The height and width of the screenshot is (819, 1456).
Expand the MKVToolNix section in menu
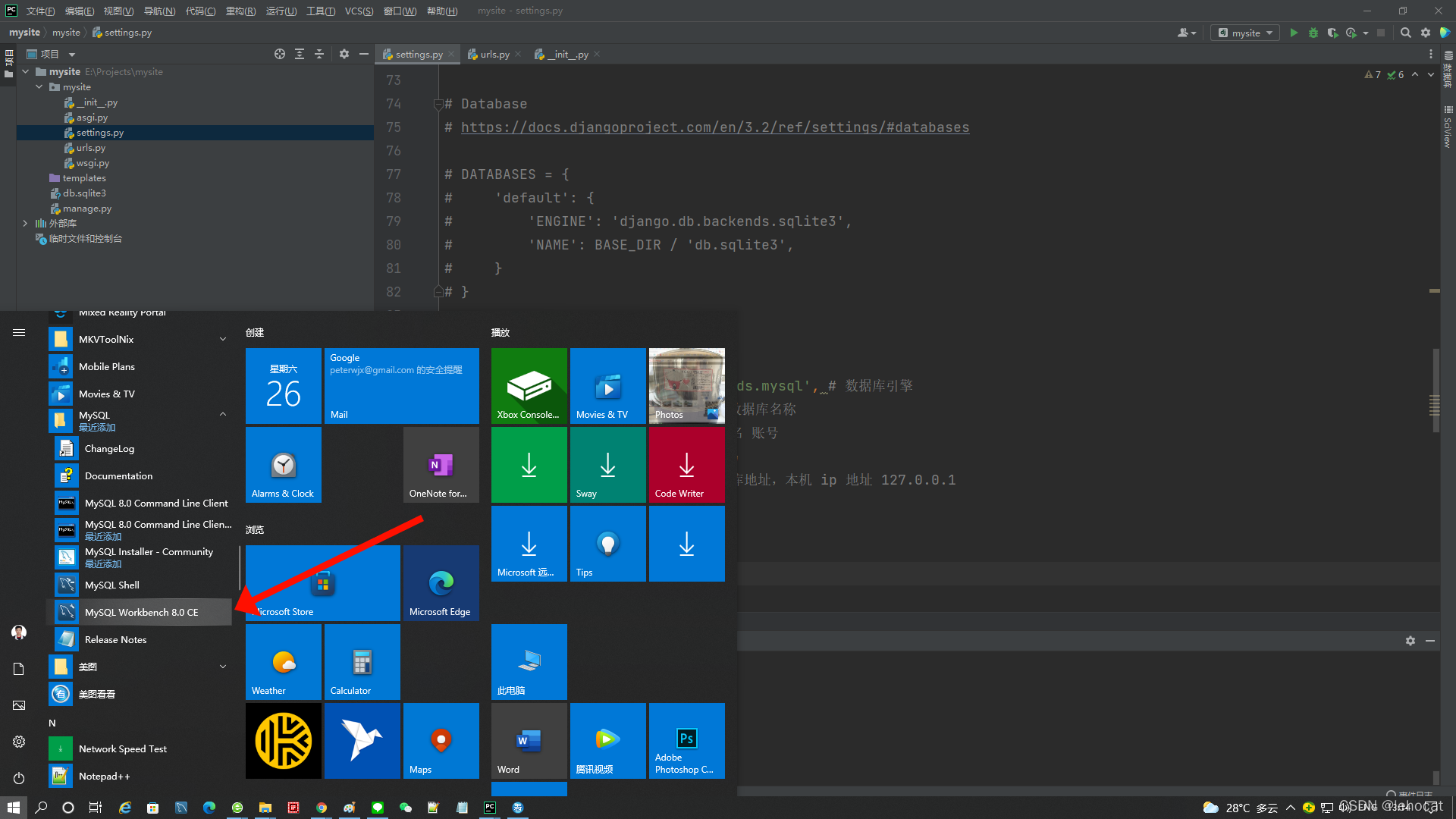click(x=222, y=339)
